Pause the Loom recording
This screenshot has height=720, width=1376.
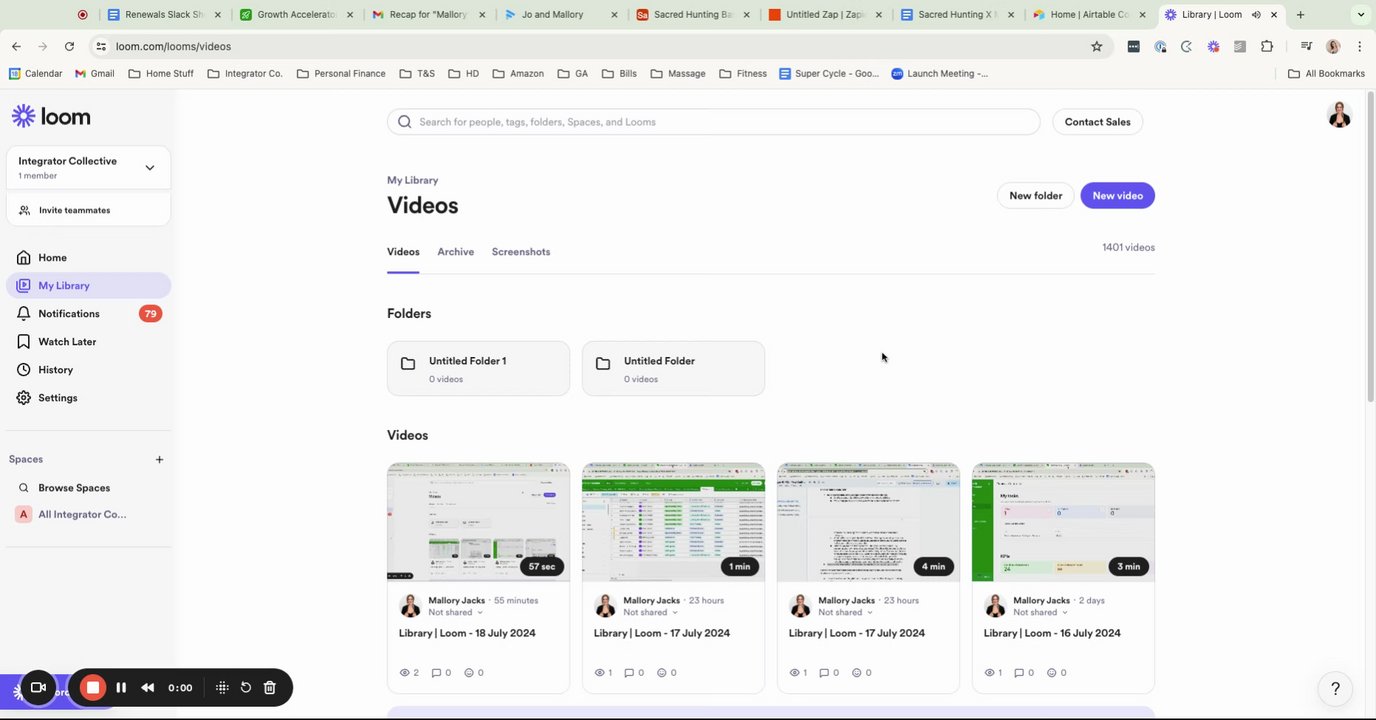coord(121,688)
